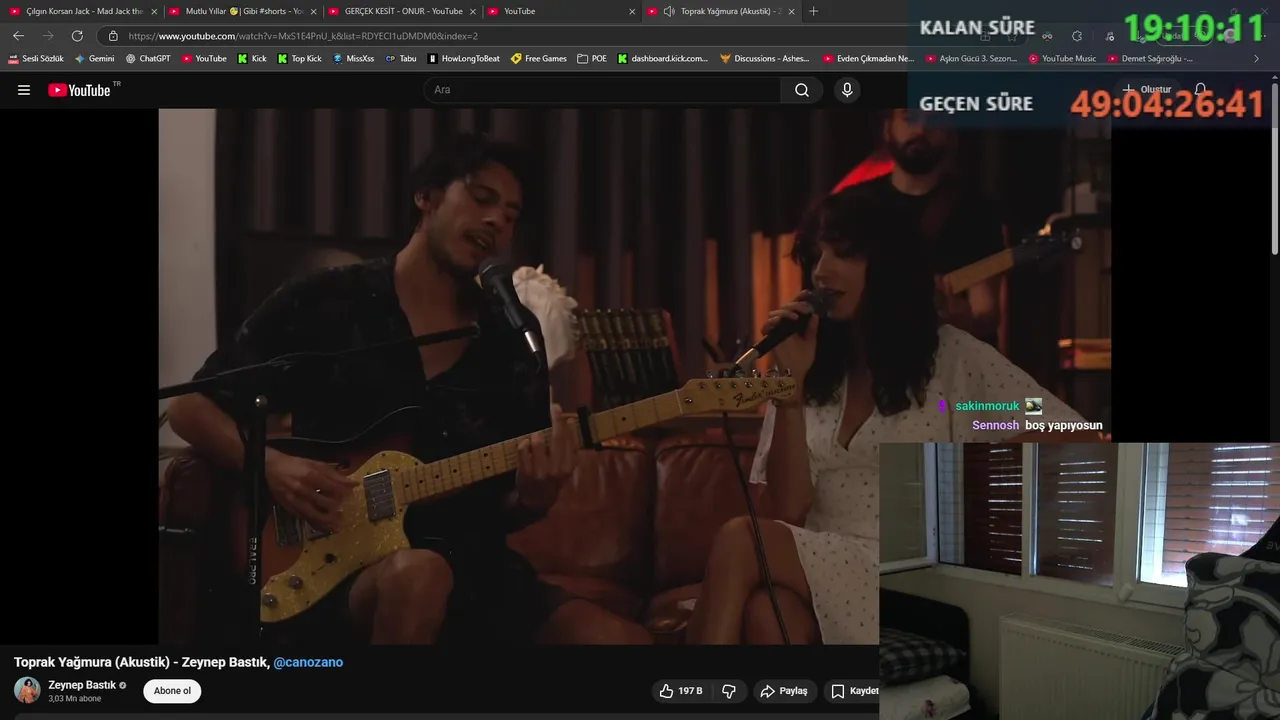Share the video with Paylaş
1280x720 pixels.
click(x=783, y=691)
